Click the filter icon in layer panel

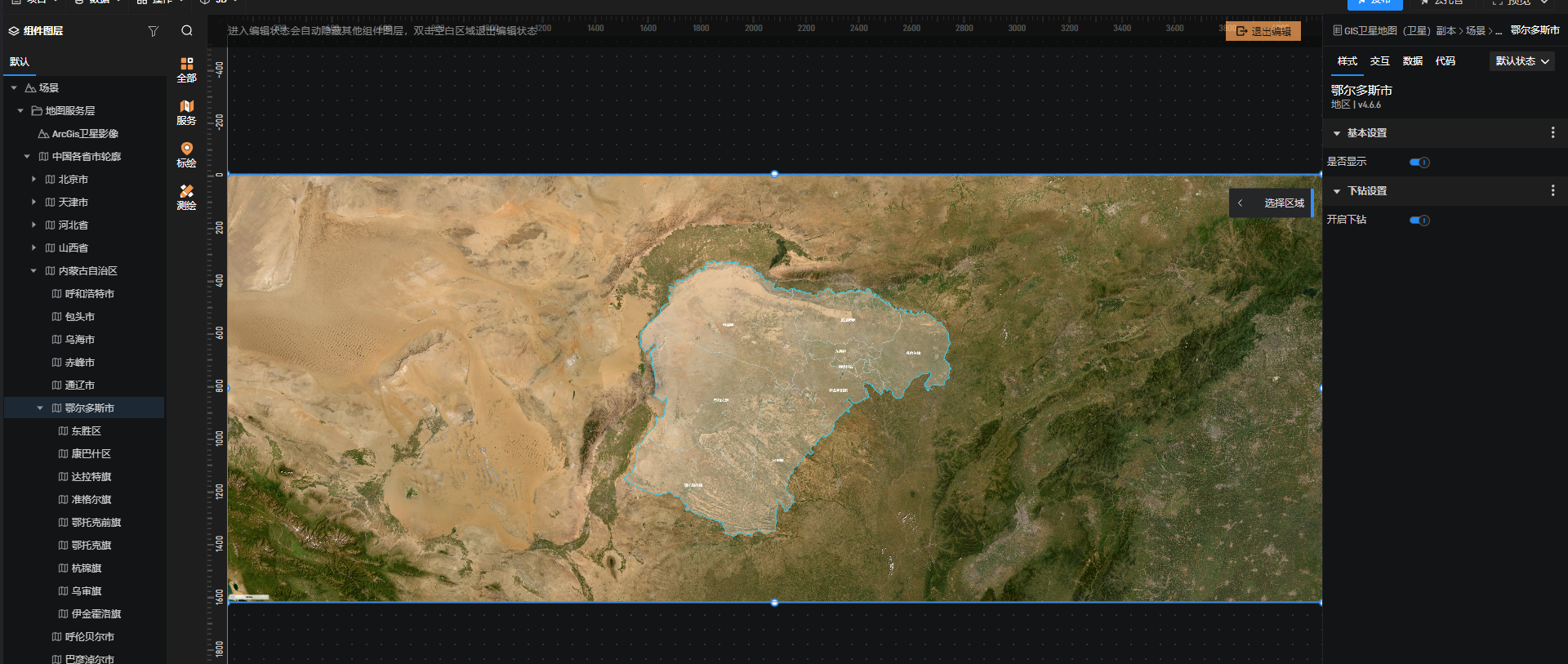click(x=153, y=31)
